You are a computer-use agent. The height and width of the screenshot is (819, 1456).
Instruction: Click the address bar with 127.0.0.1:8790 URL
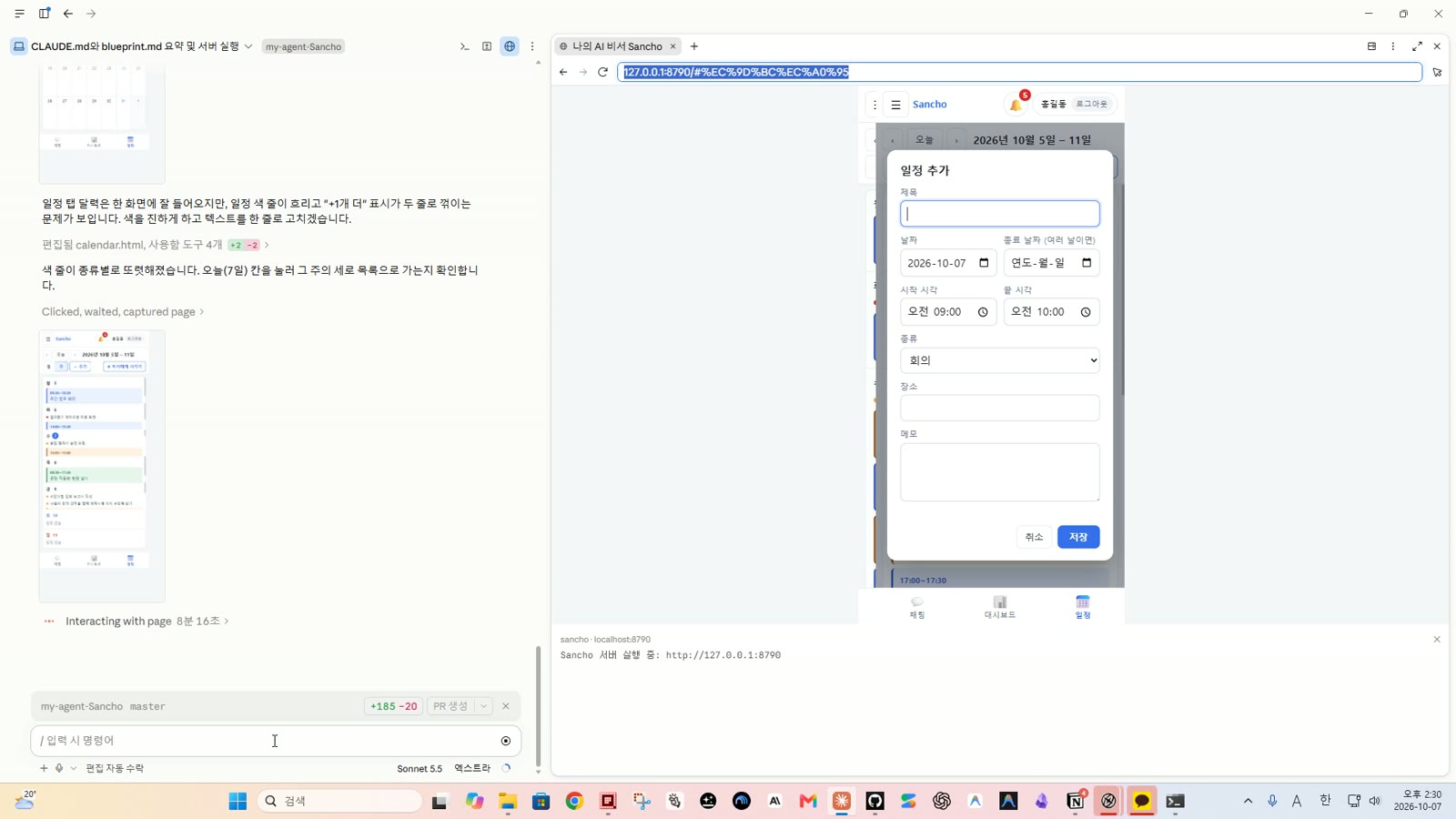pos(1019,72)
